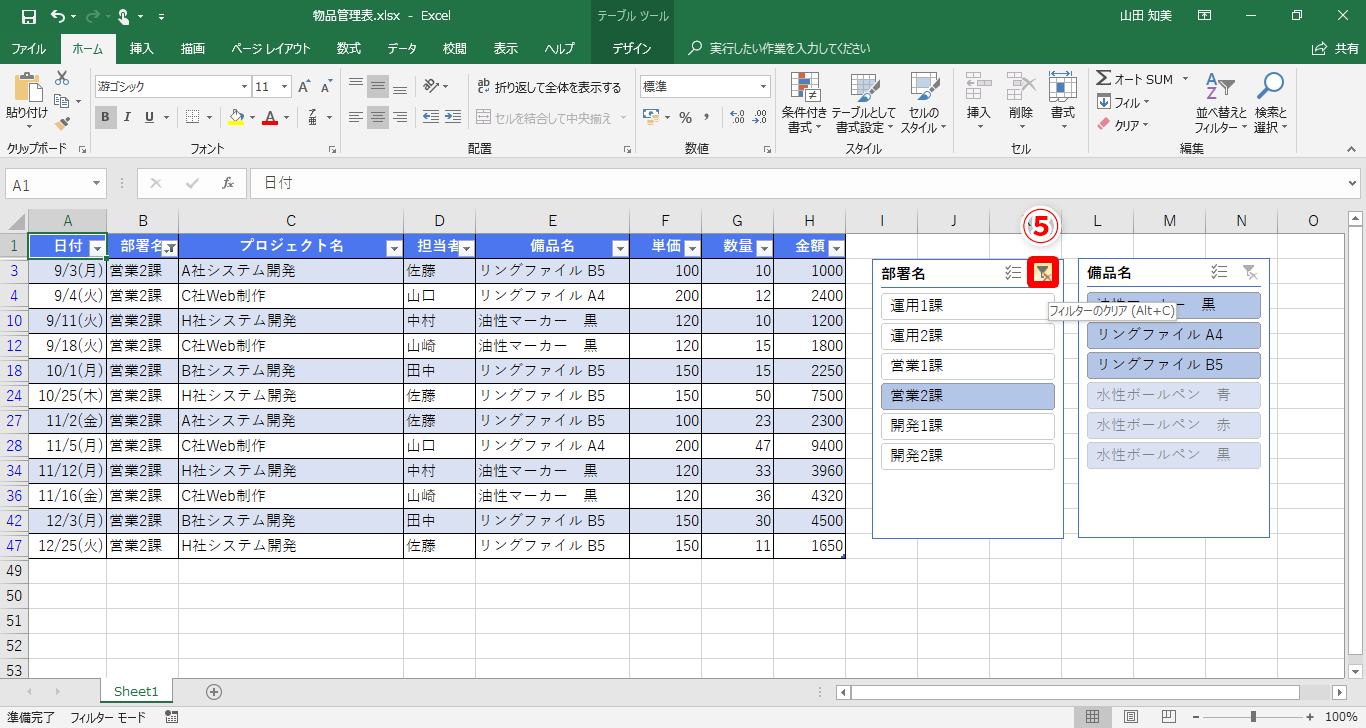Screen dimensions: 1366x728
Task: Open the 部署名 column filter dropdown
Action: coord(169,248)
